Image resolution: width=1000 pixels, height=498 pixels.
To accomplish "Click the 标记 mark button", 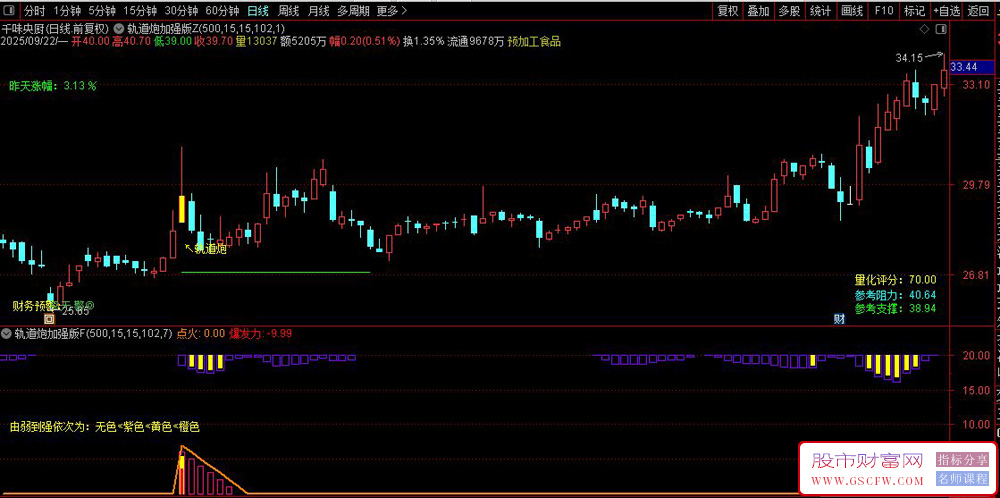I will [x=915, y=10].
